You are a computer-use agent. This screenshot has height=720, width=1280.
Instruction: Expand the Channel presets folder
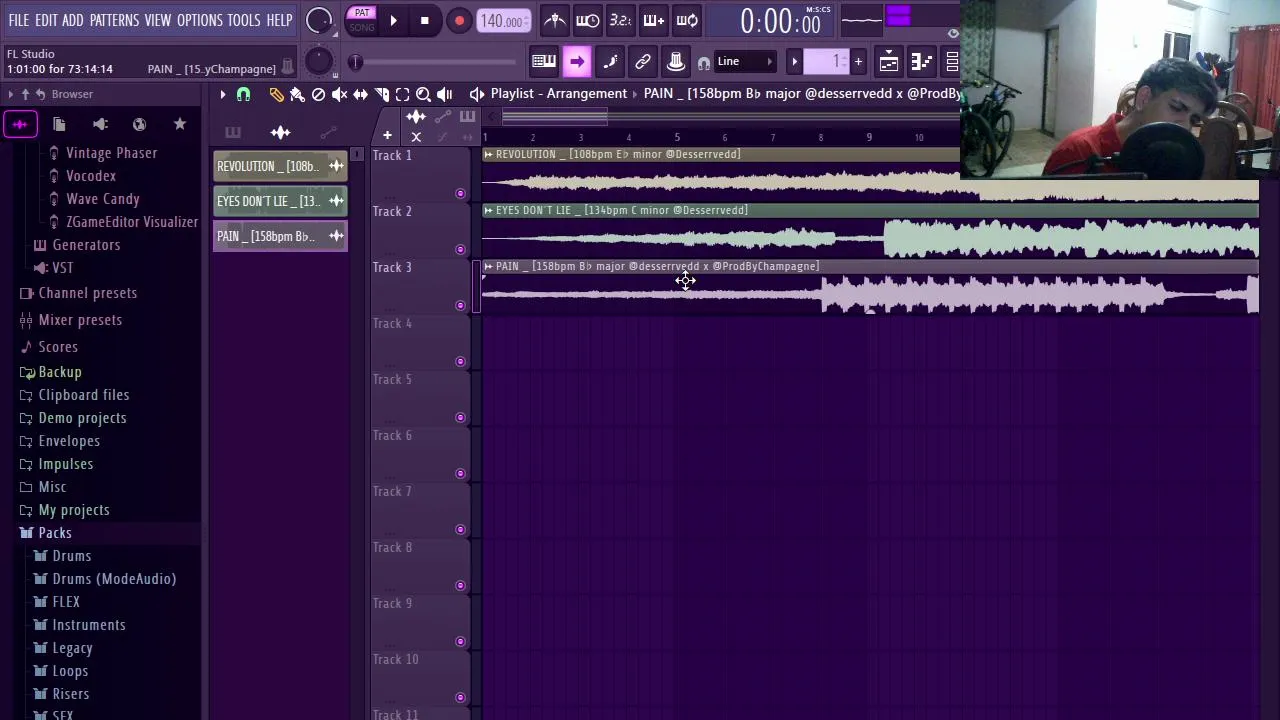[x=87, y=293]
